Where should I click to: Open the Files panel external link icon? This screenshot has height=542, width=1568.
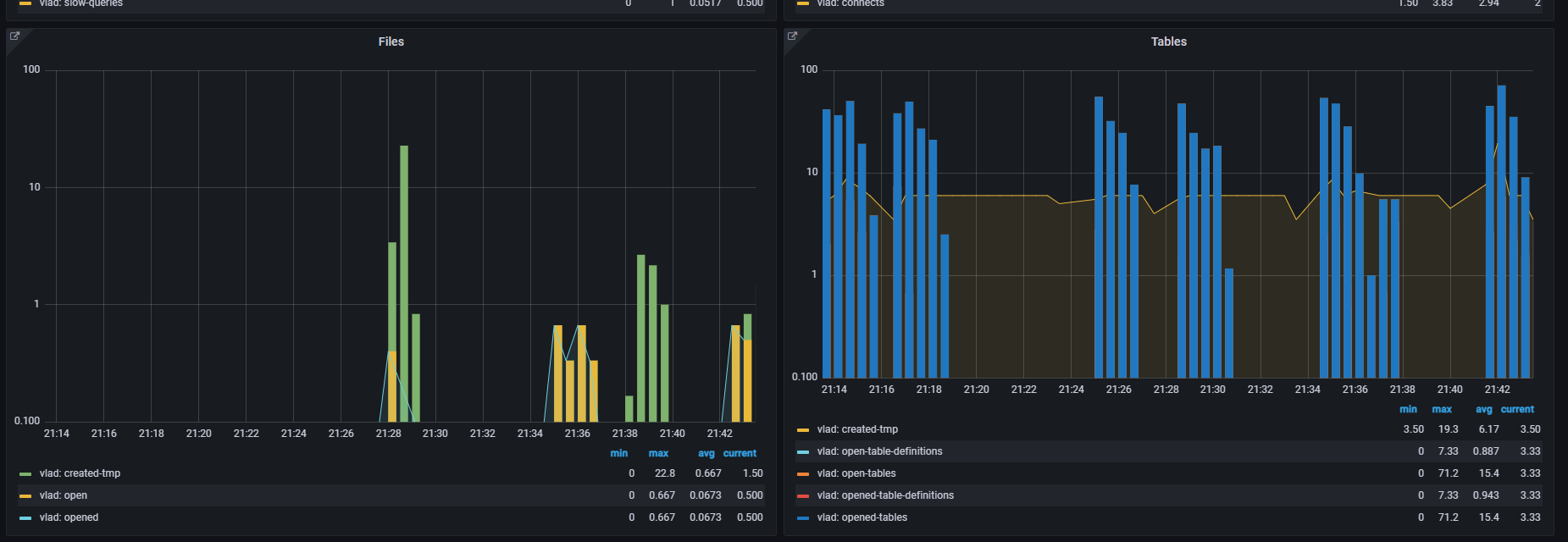point(14,36)
